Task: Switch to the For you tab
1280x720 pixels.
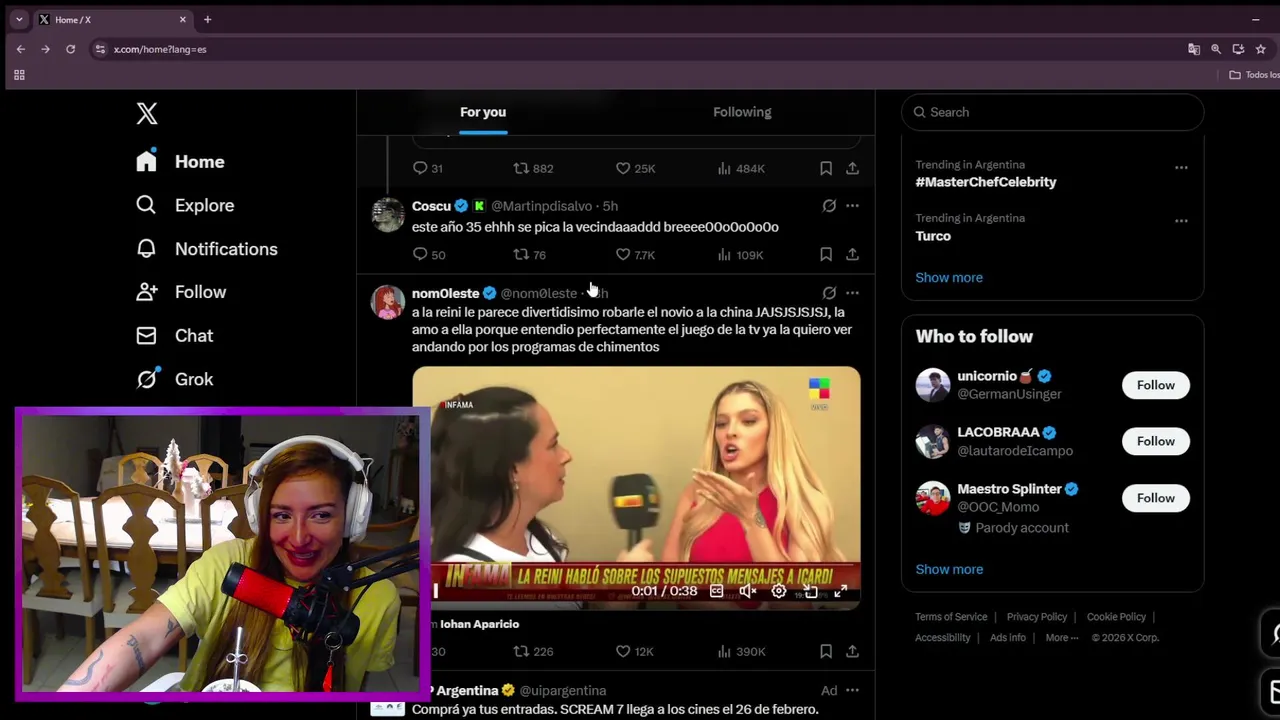Action: coord(483,112)
